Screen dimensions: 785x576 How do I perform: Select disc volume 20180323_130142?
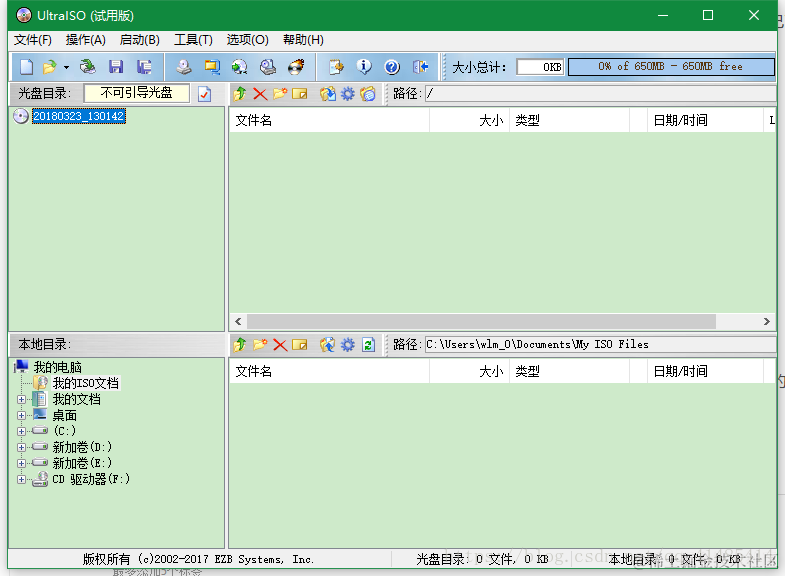(79, 116)
